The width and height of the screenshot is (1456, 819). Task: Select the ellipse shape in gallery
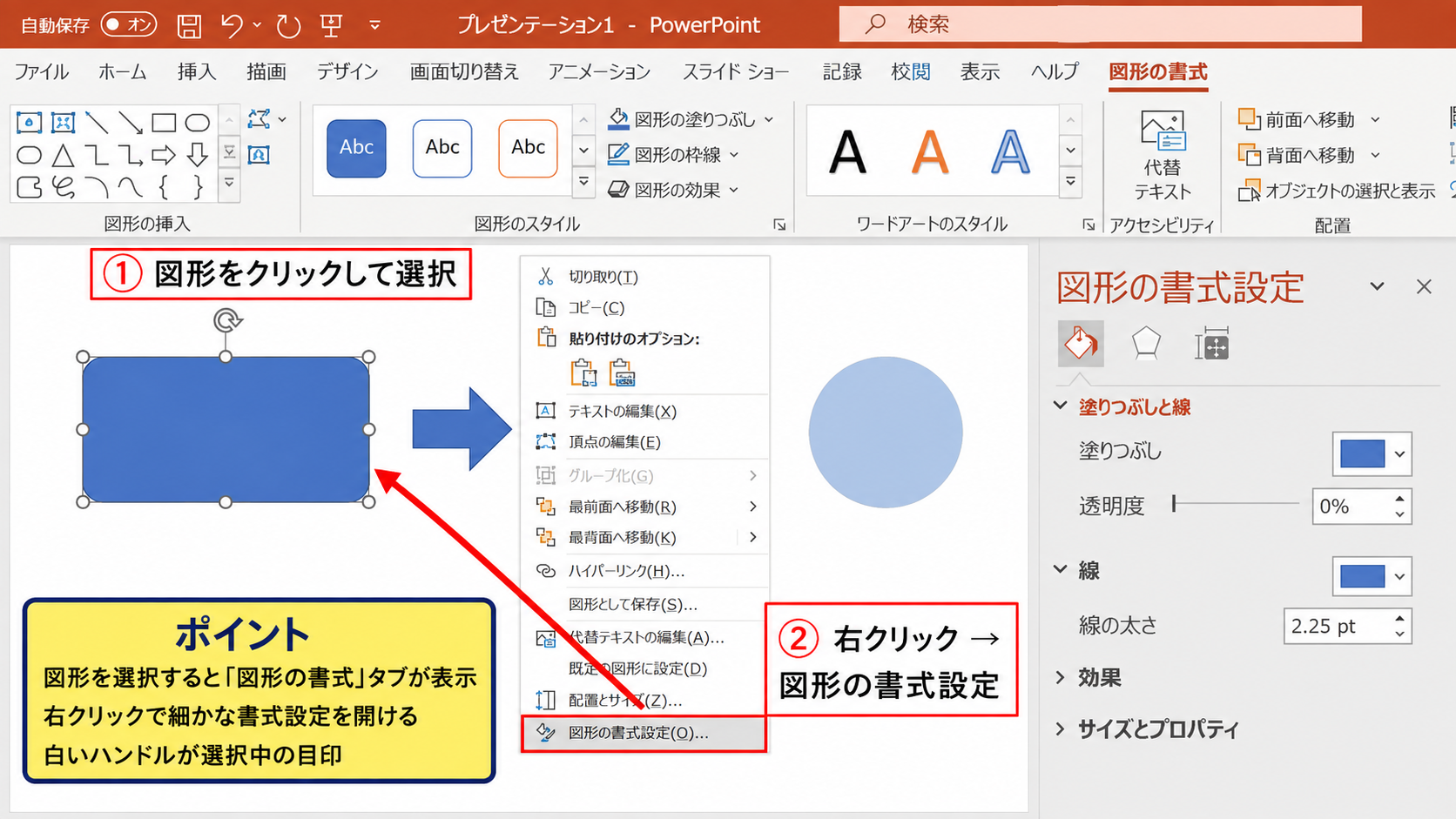198,123
